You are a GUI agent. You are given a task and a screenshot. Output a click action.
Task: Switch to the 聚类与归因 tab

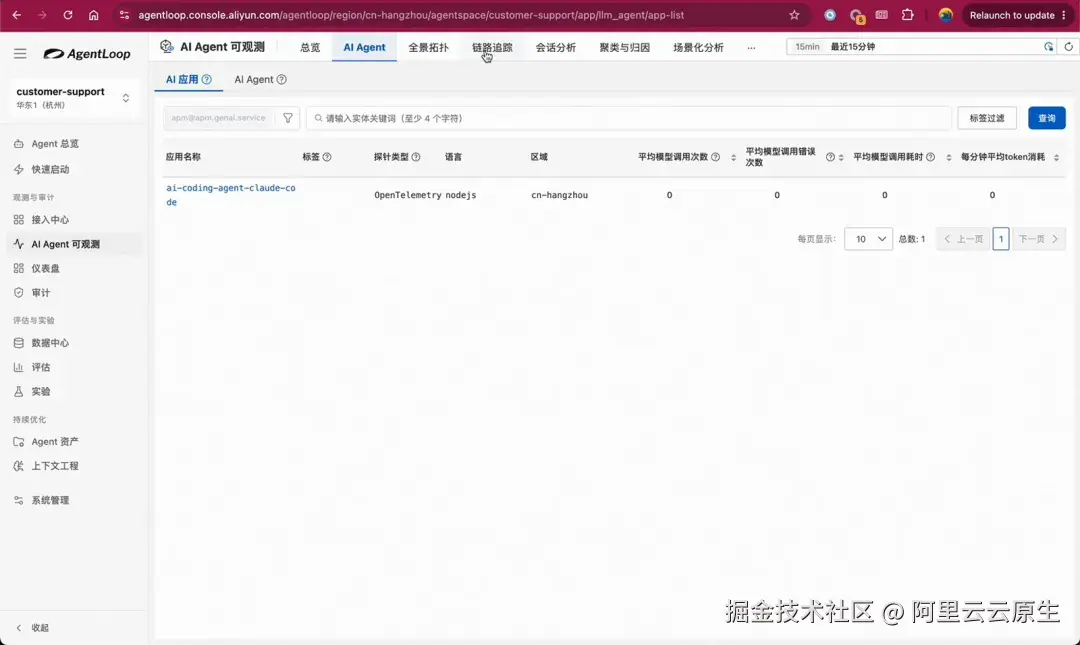(x=625, y=47)
